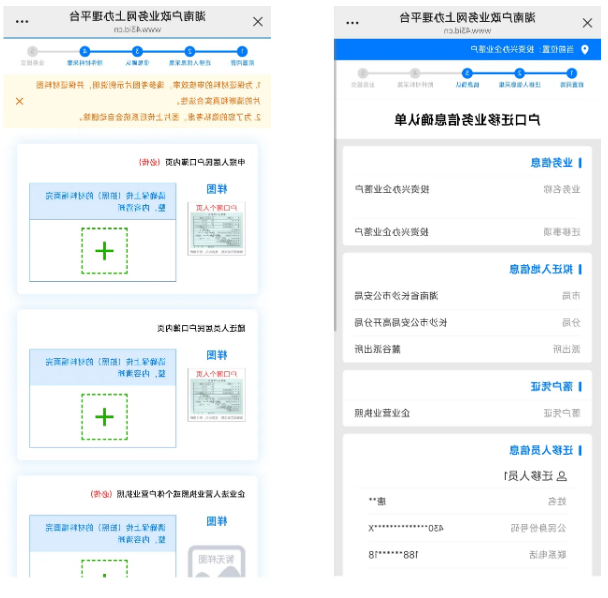Tap step 2 circle 迁移人信息采集 on the upload page
This screenshot has height=598, width=608.
click(190, 51)
